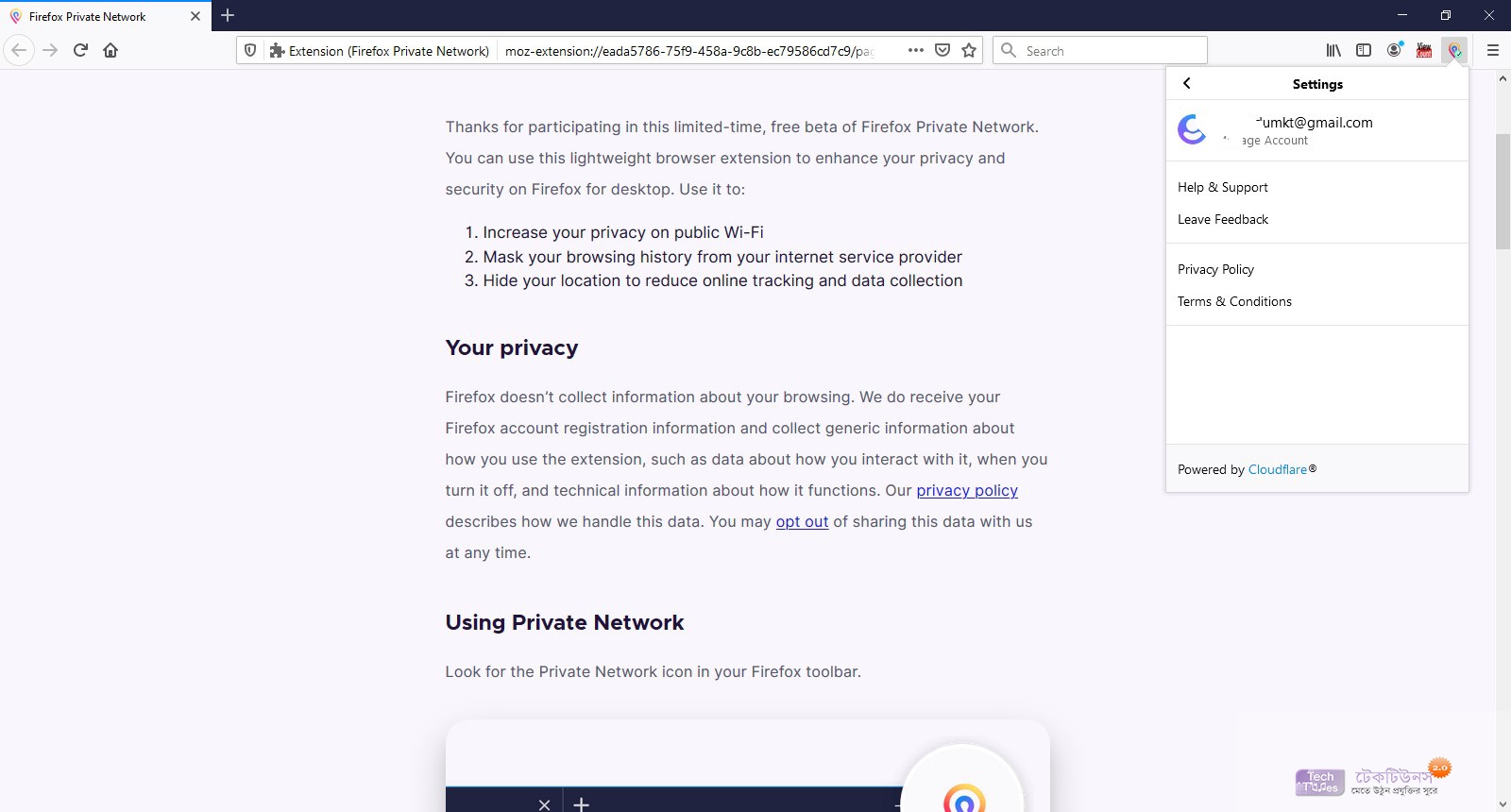Go to the Firefox home page
The width and height of the screenshot is (1511, 812).
pos(110,50)
